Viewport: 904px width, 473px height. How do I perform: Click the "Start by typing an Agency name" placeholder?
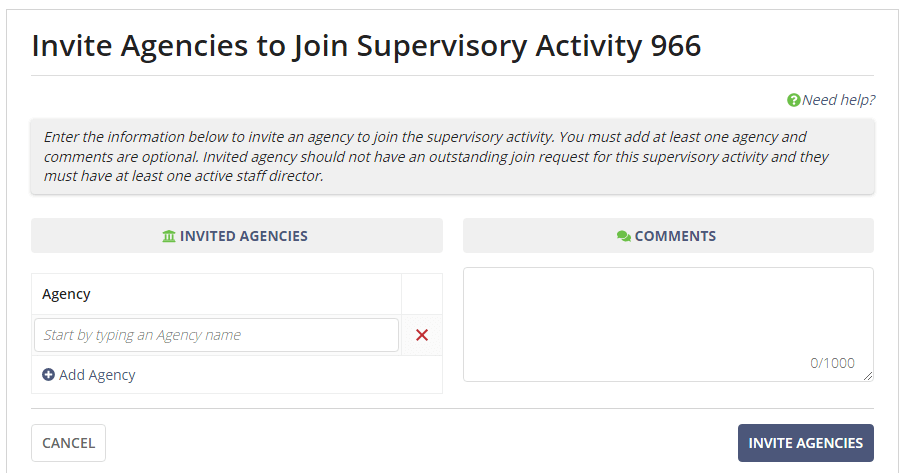pos(142,335)
